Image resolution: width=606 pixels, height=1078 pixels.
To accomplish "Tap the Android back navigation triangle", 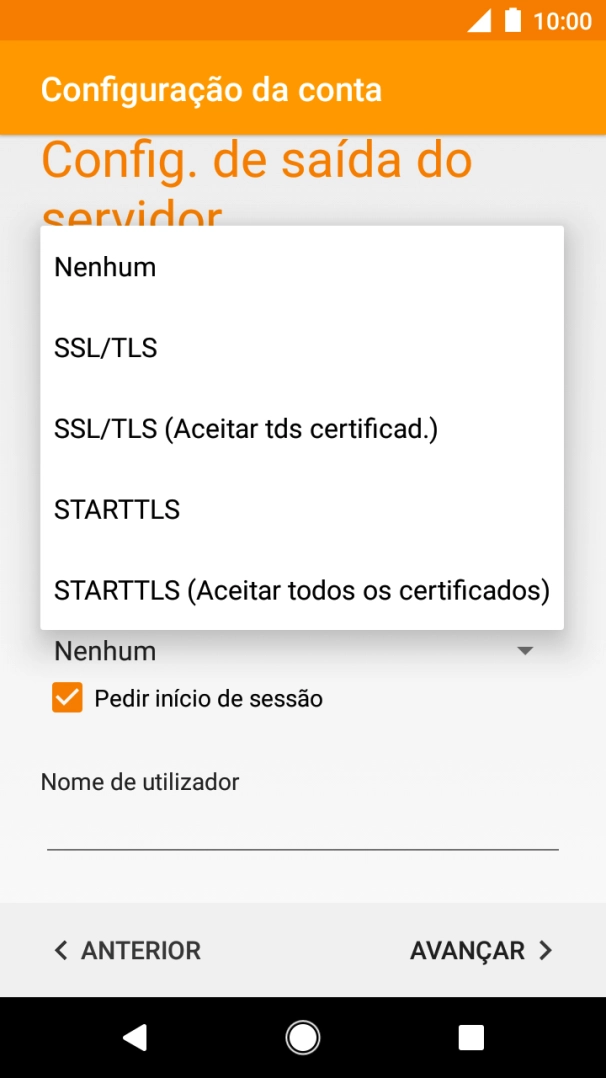I will pos(135,1037).
